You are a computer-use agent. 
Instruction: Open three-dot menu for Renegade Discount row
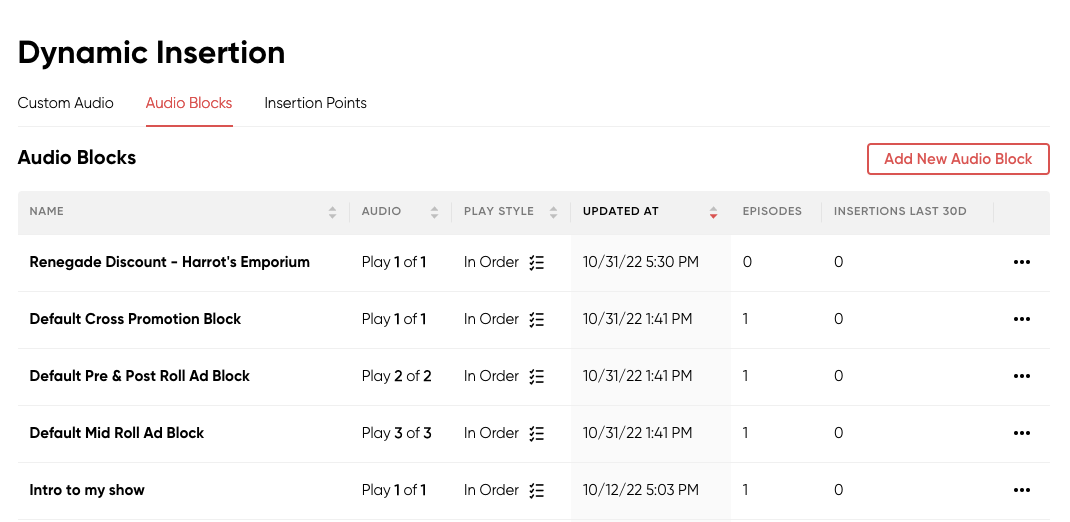pos(1021,262)
